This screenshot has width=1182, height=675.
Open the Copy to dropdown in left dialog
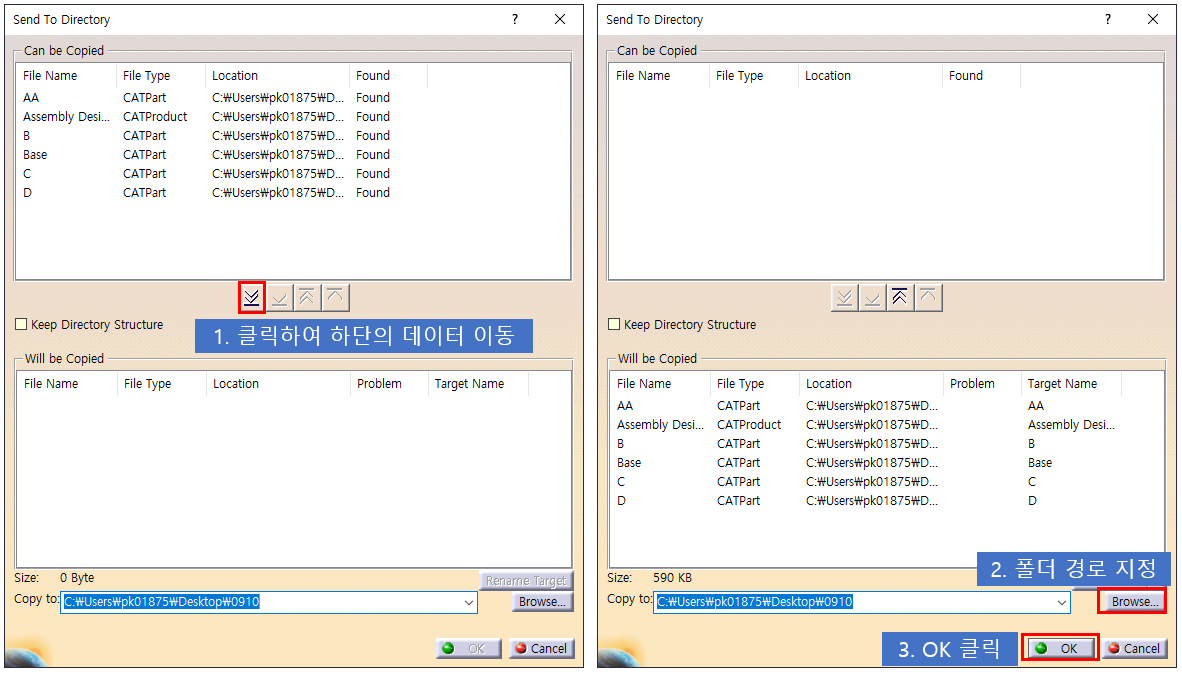pyautogui.click(x=468, y=602)
